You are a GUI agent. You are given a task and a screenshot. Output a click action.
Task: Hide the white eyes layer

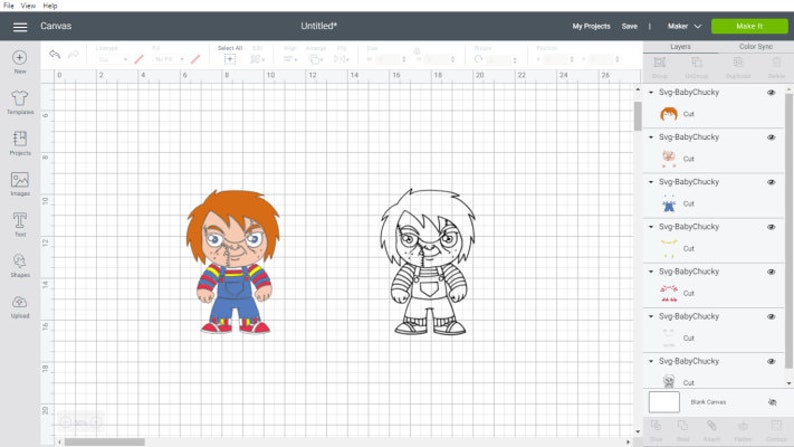(x=771, y=316)
